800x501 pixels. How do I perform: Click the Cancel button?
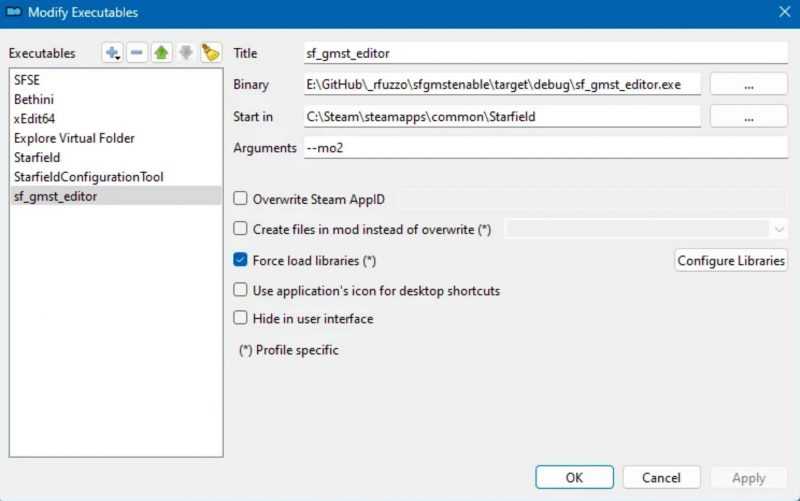point(661,478)
